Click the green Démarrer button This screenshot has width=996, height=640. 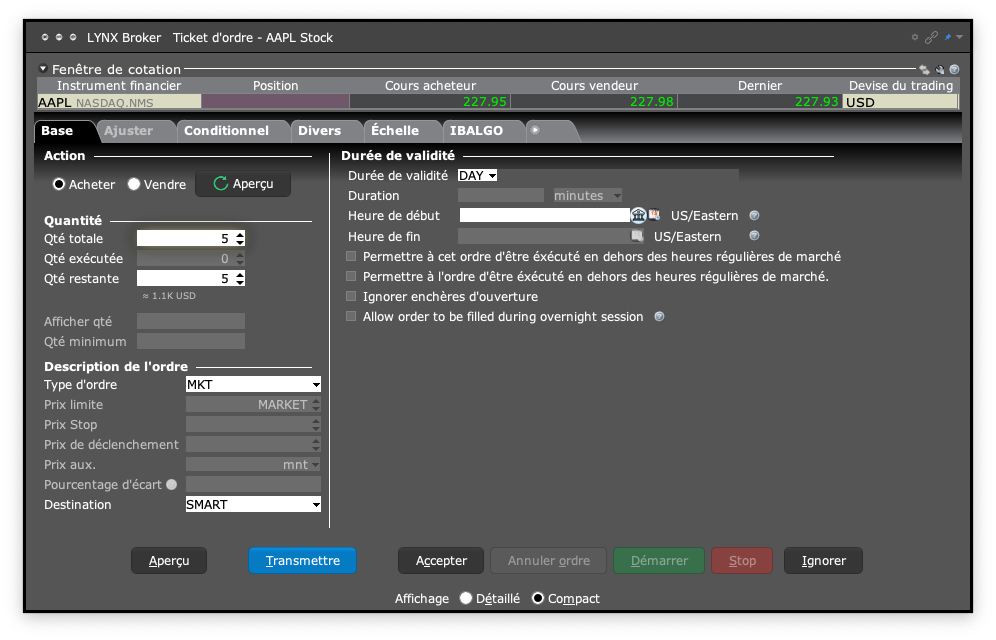[659, 561]
